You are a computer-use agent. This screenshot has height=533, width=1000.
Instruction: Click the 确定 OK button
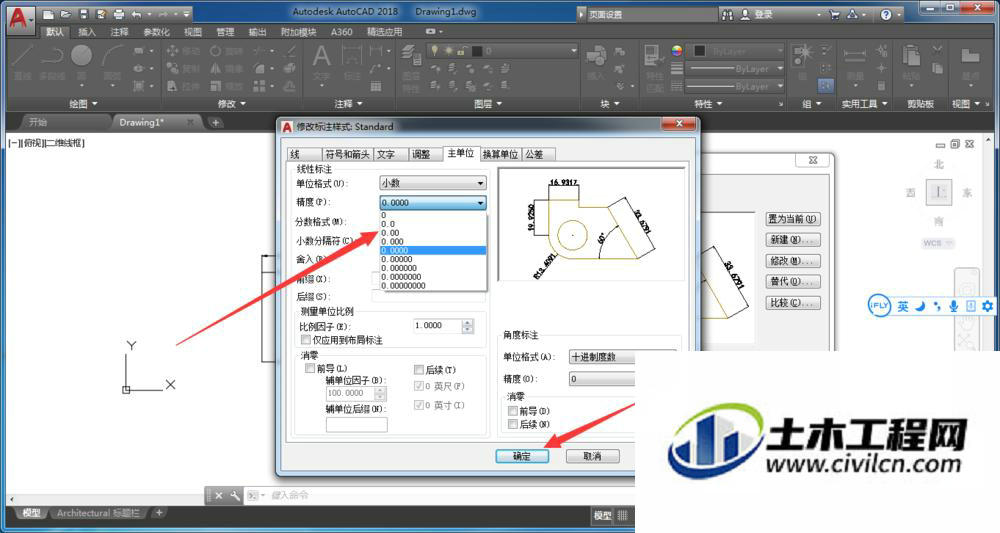[x=522, y=456]
